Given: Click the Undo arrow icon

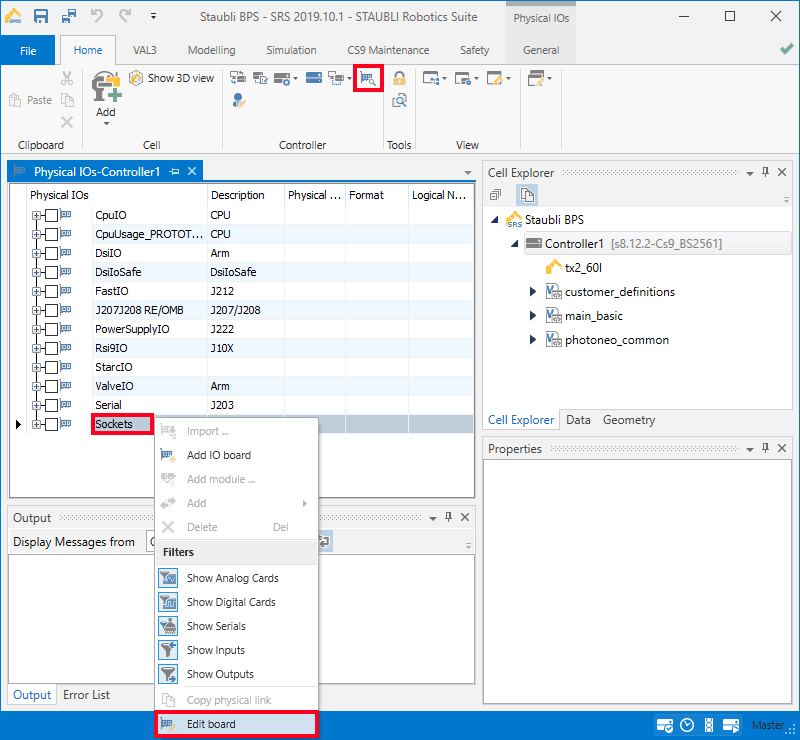Looking at the screenshot, I should pos(96,16).
